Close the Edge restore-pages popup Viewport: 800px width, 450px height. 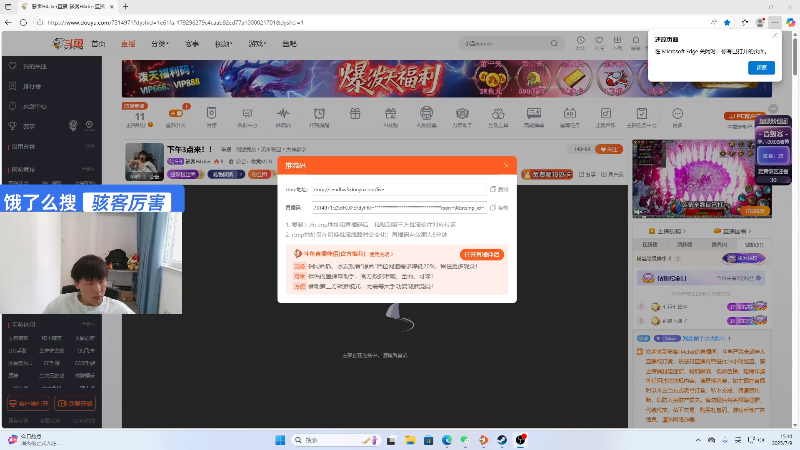coord(775,36)
